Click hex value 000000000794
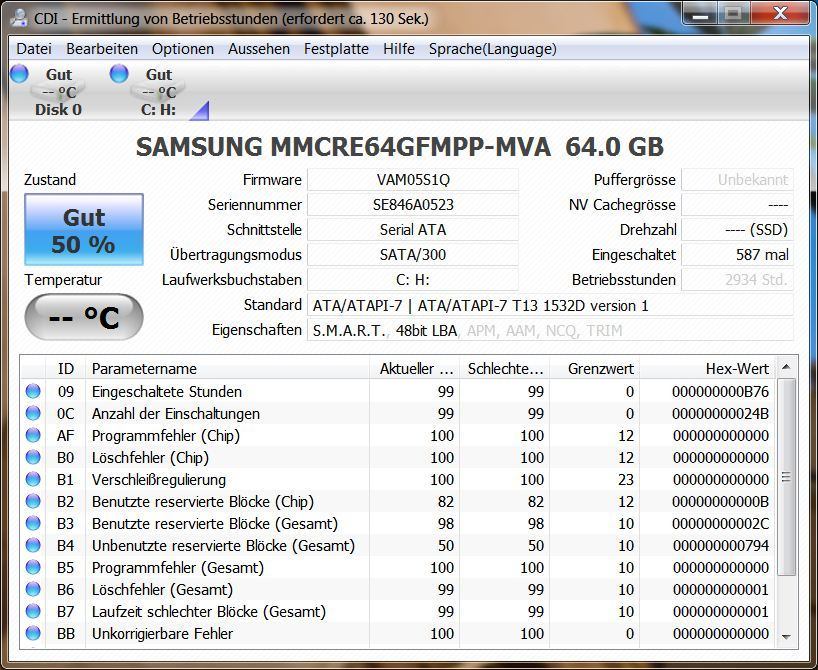This screenshot has width=818, height=670. (720, 545)
